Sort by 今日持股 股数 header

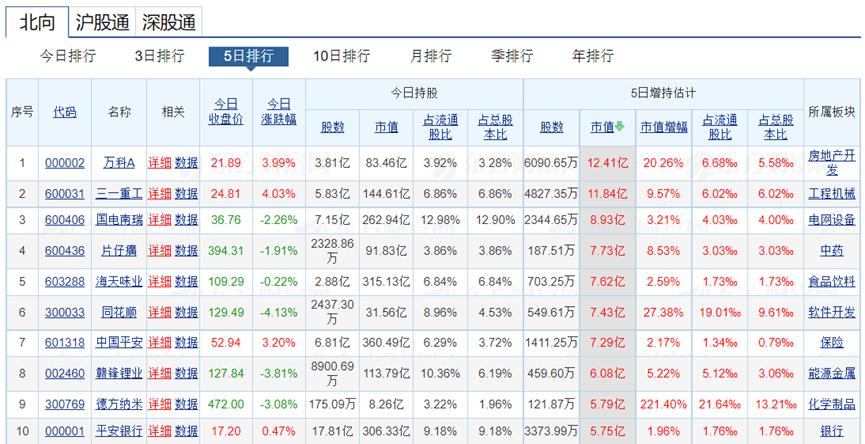332,127
